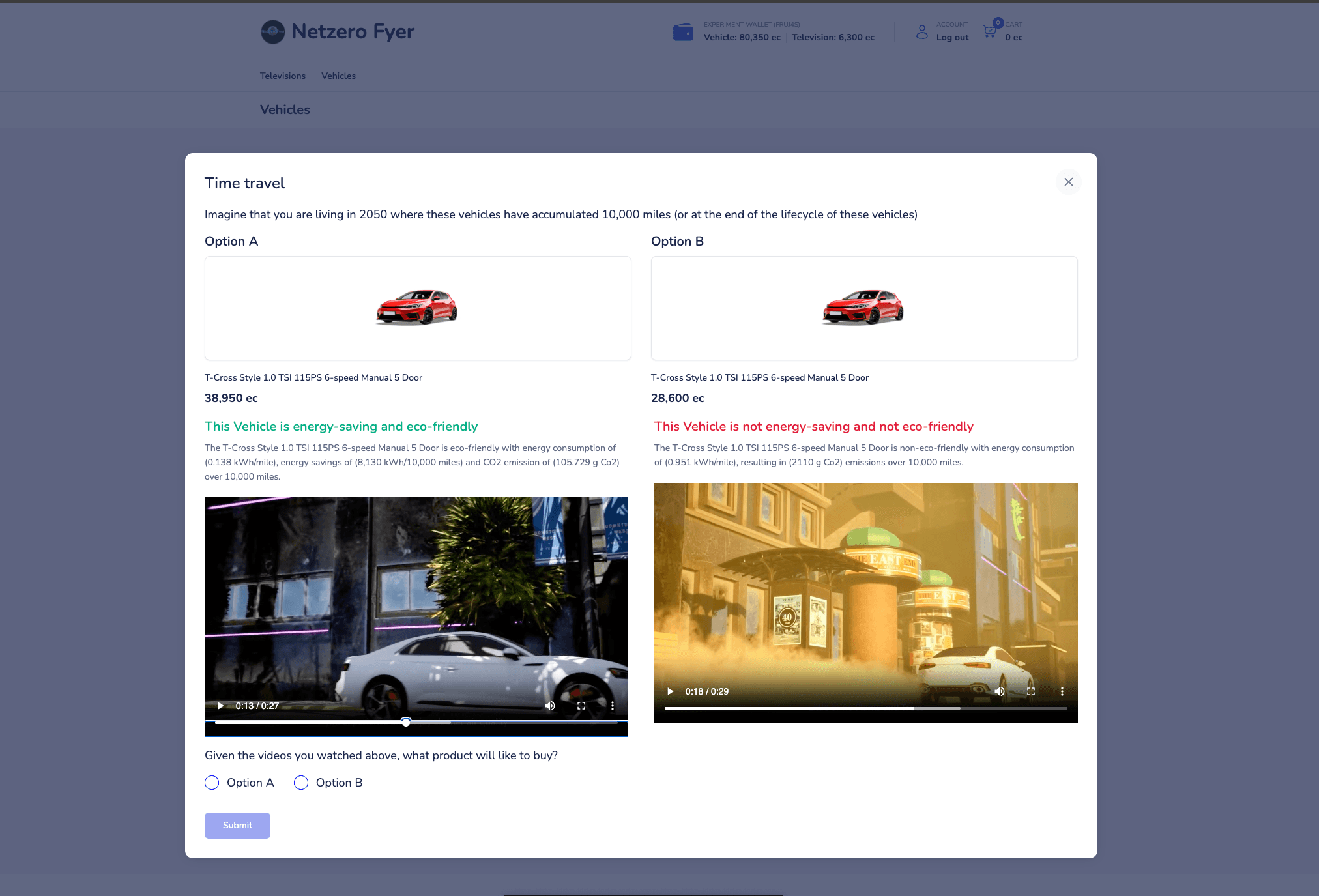The image size is (1319, 896).
Task: Log out of the account
Action: [952, 37]
